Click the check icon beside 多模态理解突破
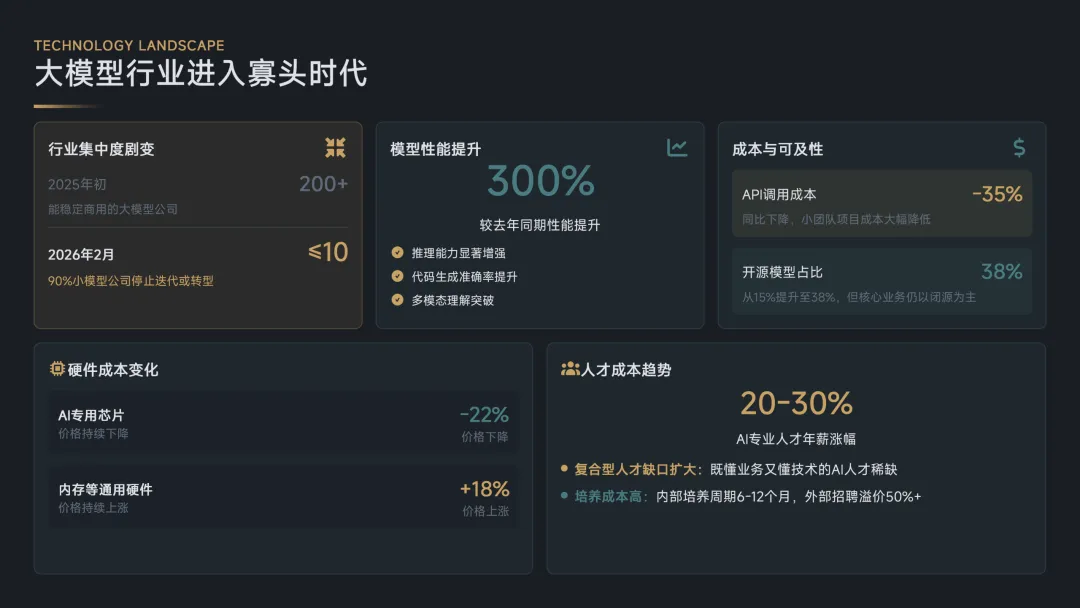 (x=397, y=299)
